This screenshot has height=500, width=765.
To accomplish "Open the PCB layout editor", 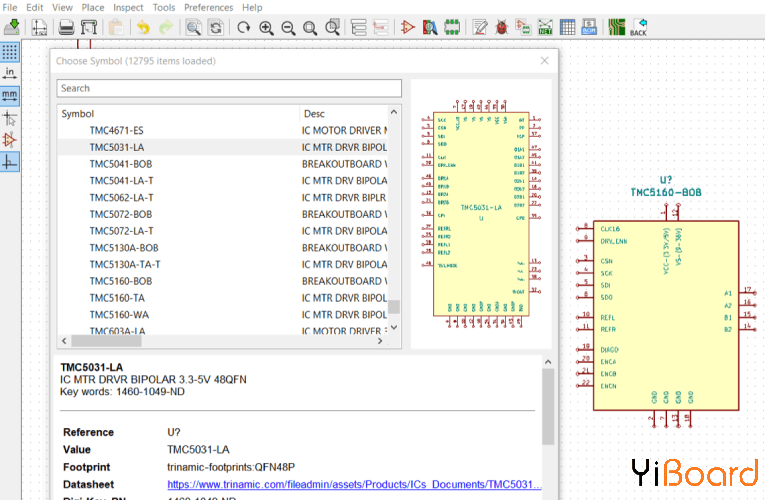I will [617, 27].
